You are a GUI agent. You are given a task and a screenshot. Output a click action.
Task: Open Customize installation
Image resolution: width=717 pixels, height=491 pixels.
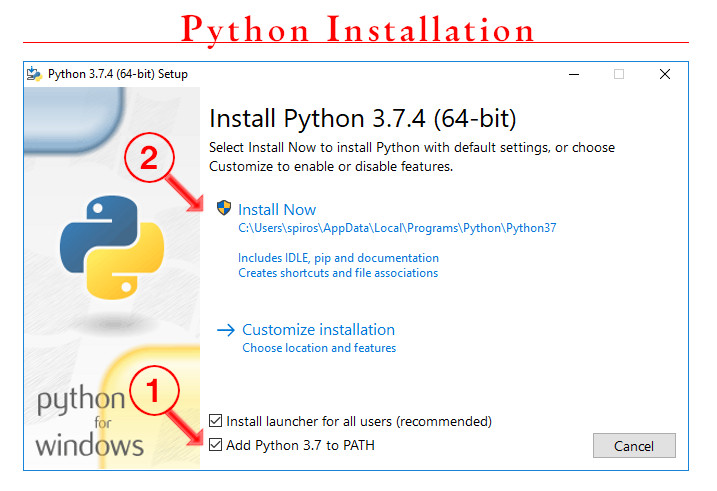tap(318, 330)
